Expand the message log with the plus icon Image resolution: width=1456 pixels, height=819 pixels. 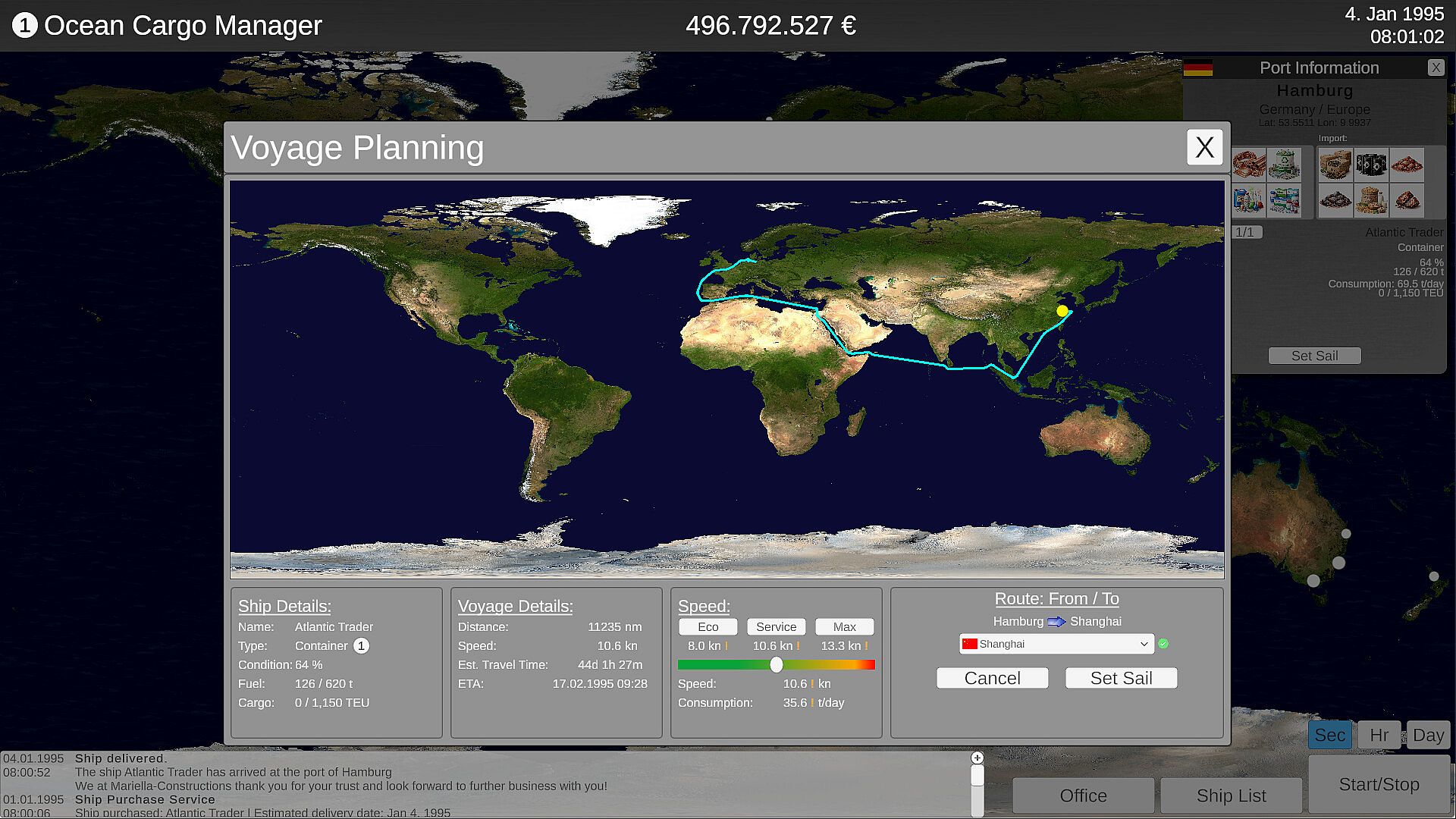[x=977, y=758]
